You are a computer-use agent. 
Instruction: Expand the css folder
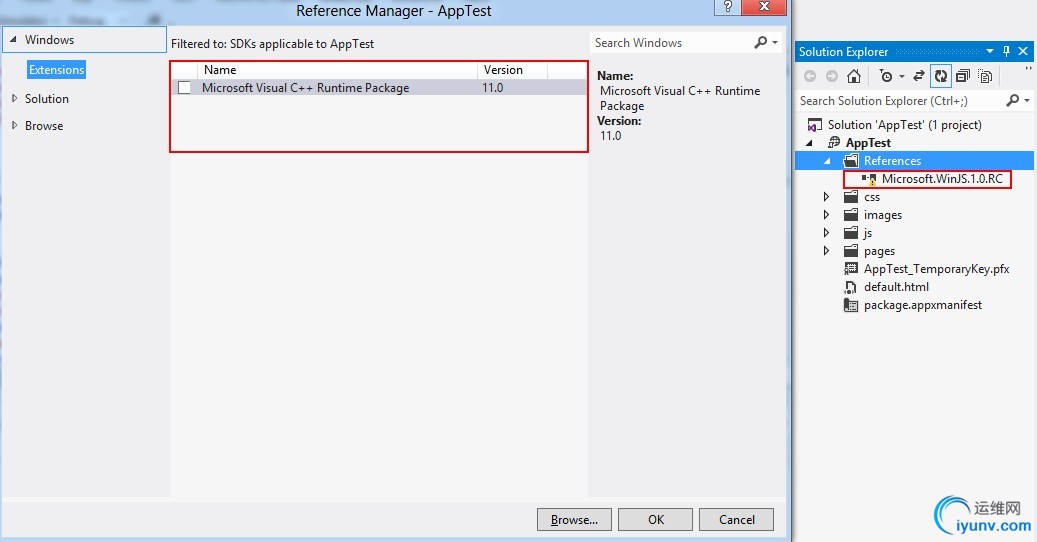pos(826,196)
